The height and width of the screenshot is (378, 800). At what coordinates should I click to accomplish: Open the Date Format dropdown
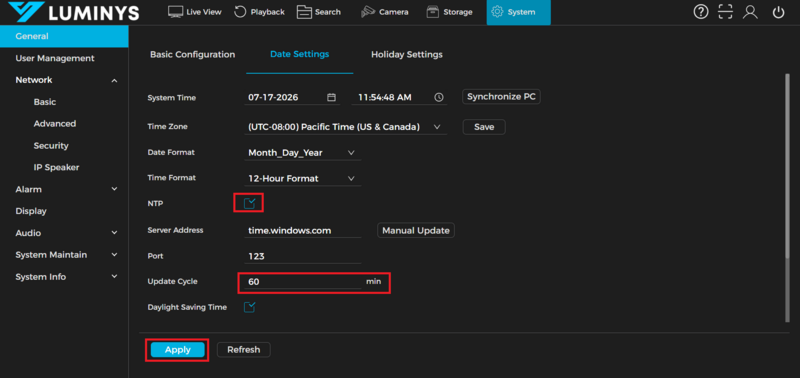coord(303,153)
